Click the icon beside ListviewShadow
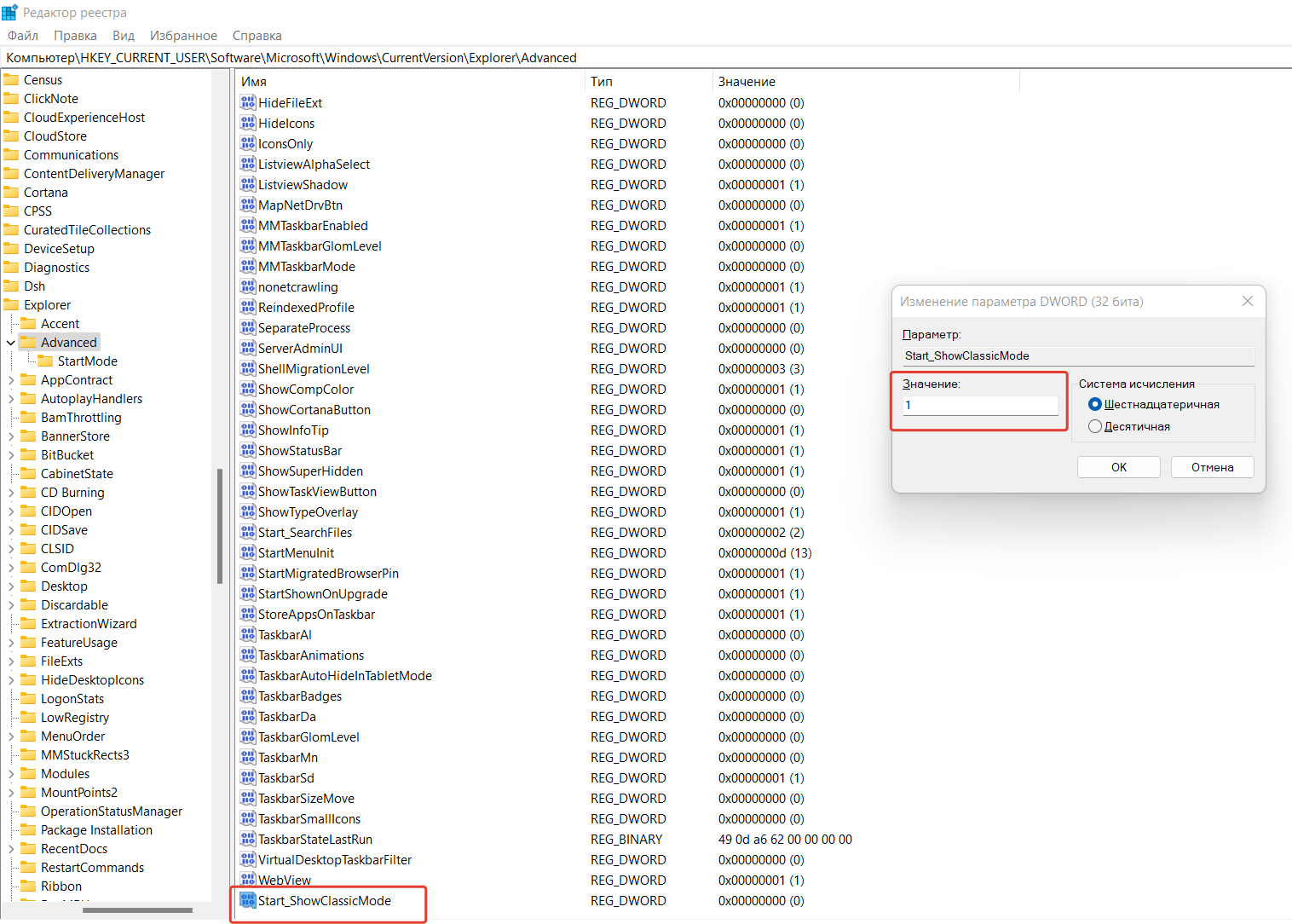Screen dimensions: 1292x924 tap(248, 184)
